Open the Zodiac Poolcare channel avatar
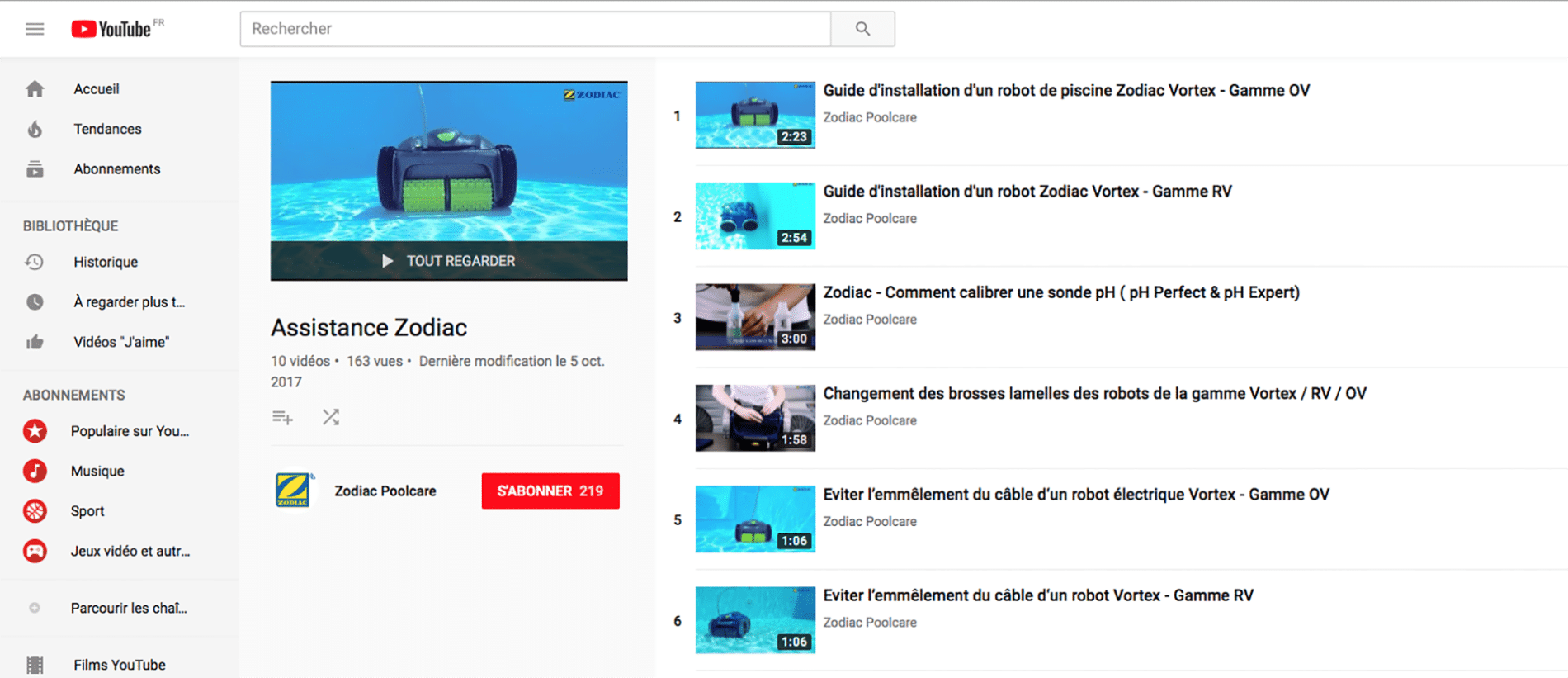1568x678 pixels. tap(293, 491)
